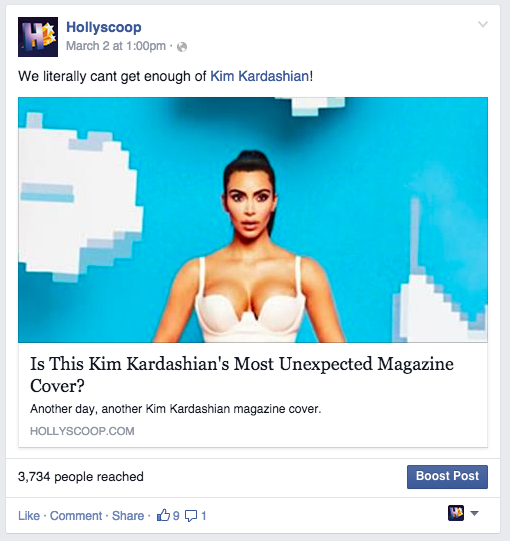Open the post options chevron menu
This screenshot has height=541, width=510.
click(483, 24)
